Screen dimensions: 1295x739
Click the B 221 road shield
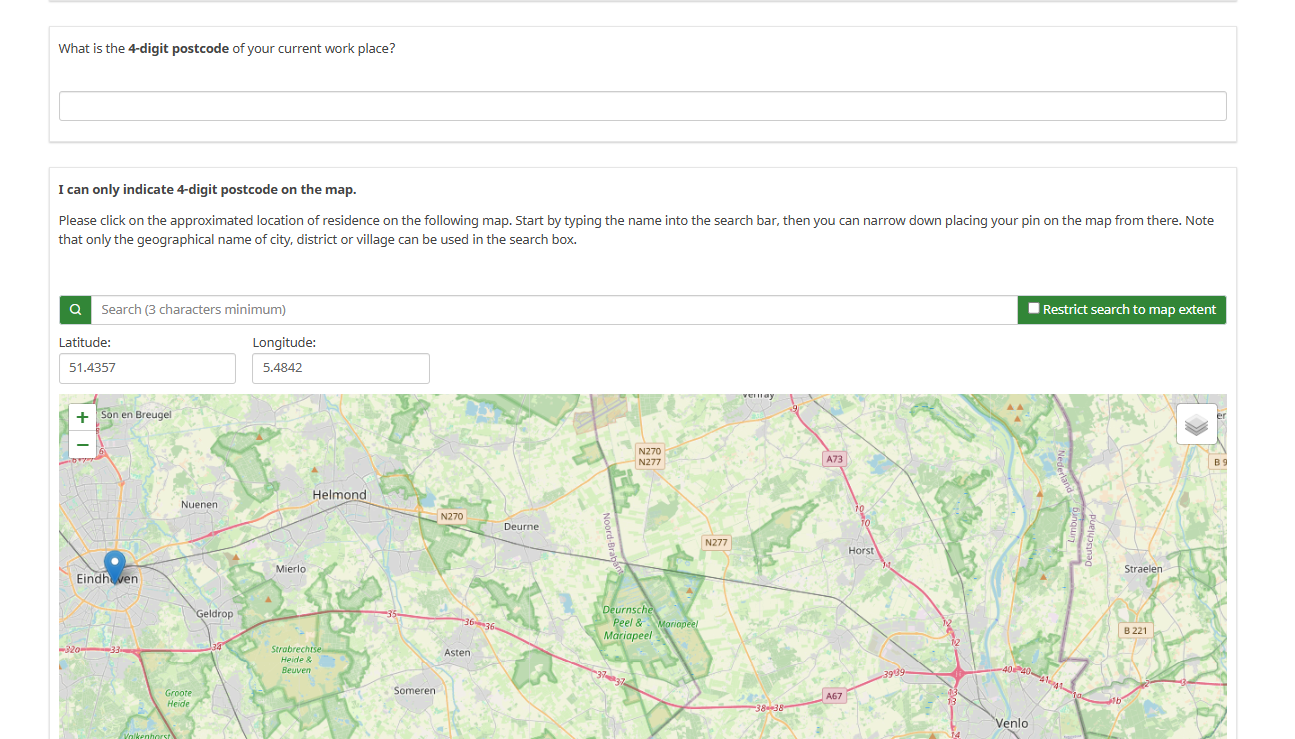pos(1136,630)
